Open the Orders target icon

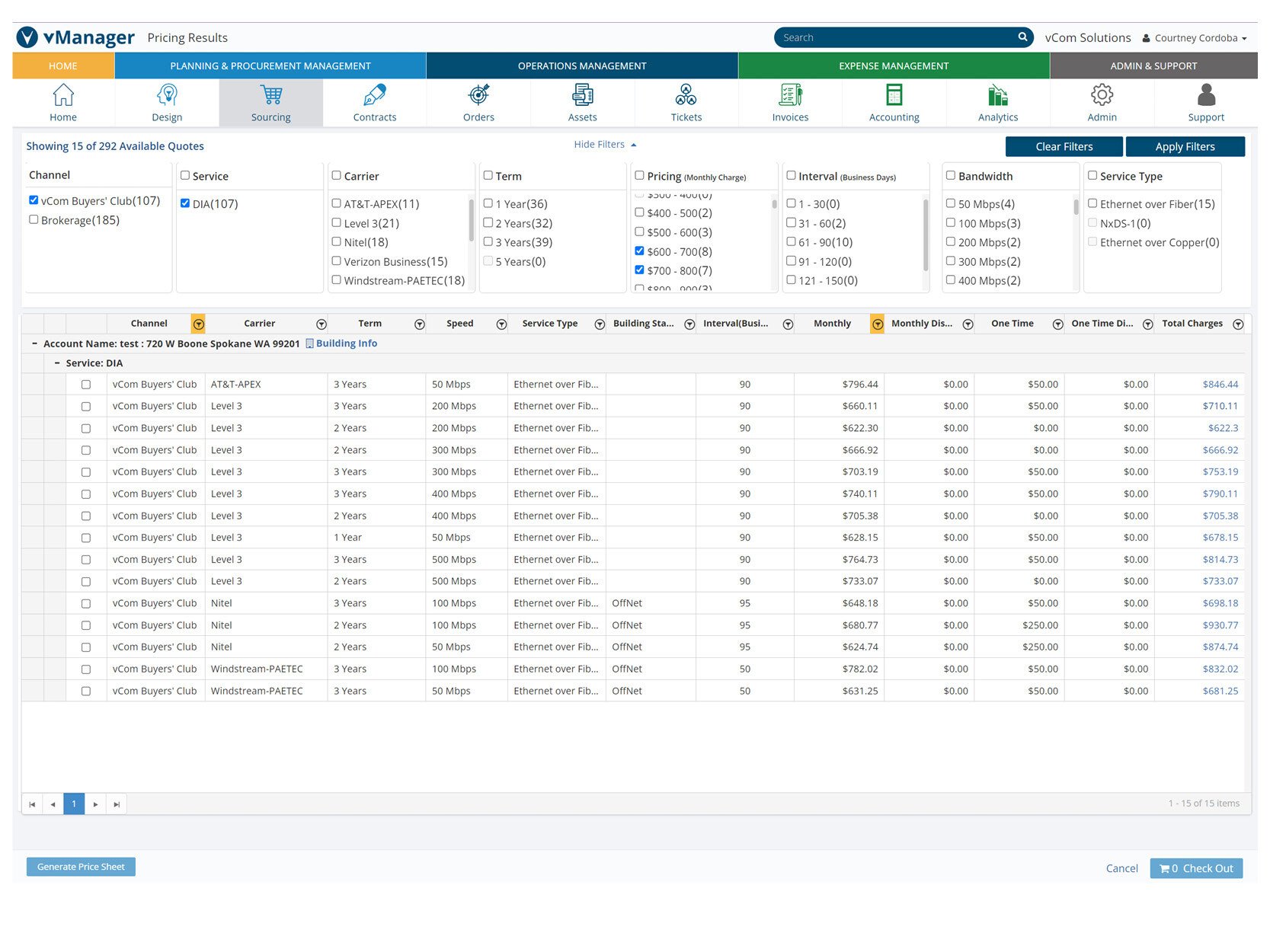pyautogui.click(x=478, y=95)
